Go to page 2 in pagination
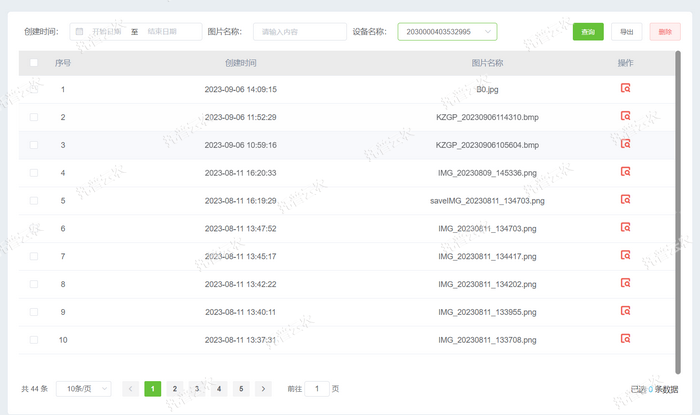Image resolution: width=700 pixels, height=415 pixels. tap(175, 388)
